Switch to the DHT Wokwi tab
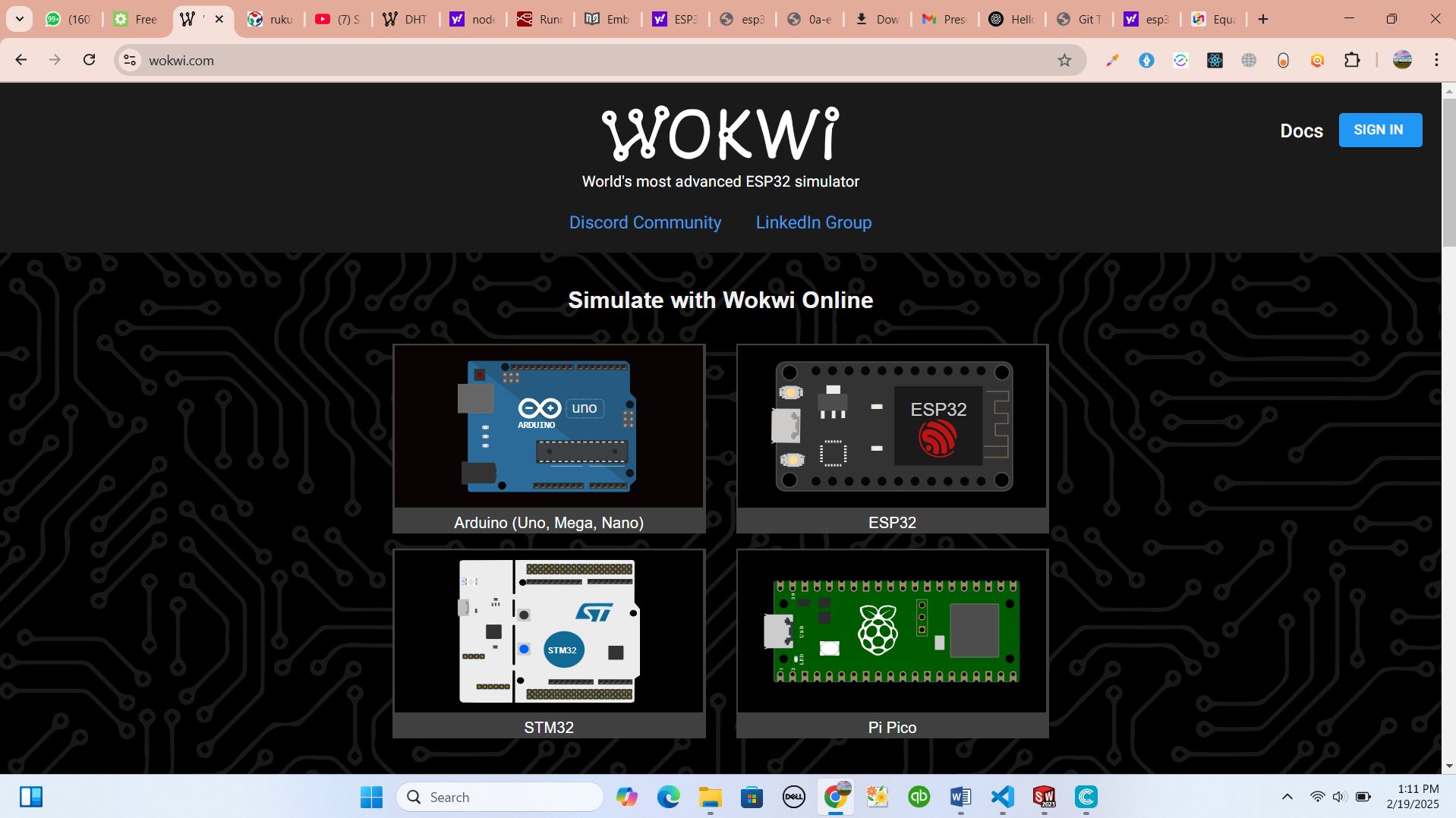The height and width of the screenshot is (818, 1456). [x=406, y=19]
